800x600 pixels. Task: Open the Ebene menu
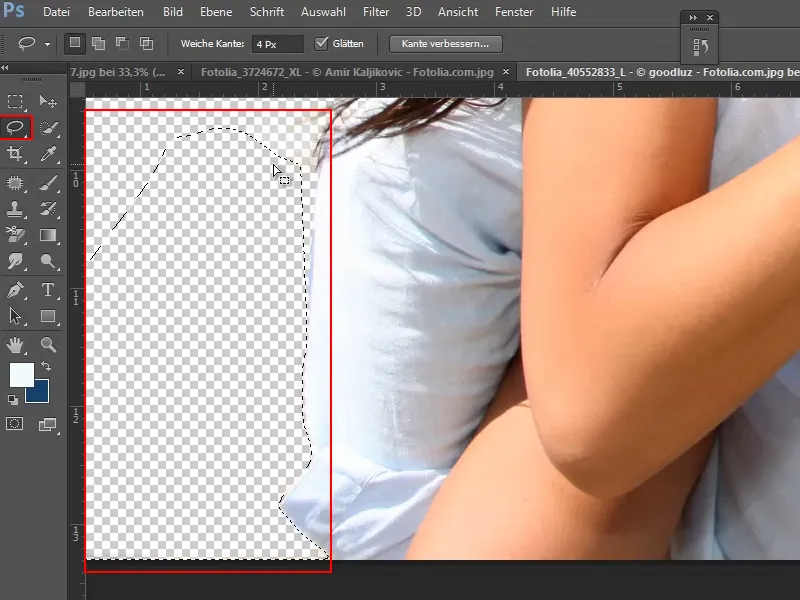[216, 12]
